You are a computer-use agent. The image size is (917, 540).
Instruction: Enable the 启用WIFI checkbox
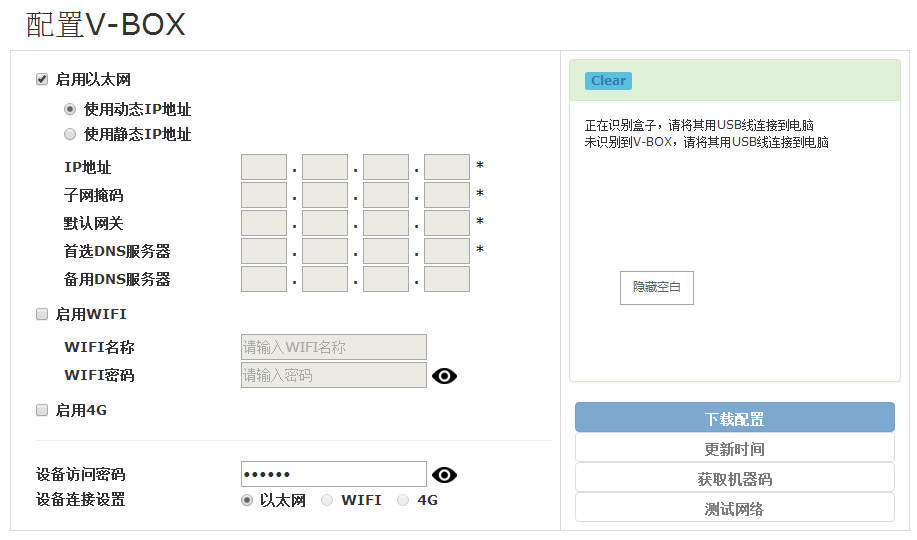42,314
